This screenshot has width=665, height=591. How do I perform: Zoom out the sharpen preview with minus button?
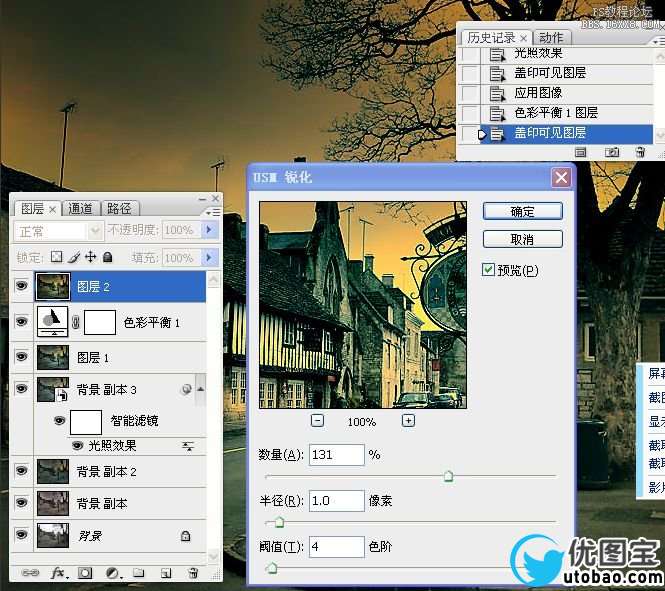(x=317, y=421)
